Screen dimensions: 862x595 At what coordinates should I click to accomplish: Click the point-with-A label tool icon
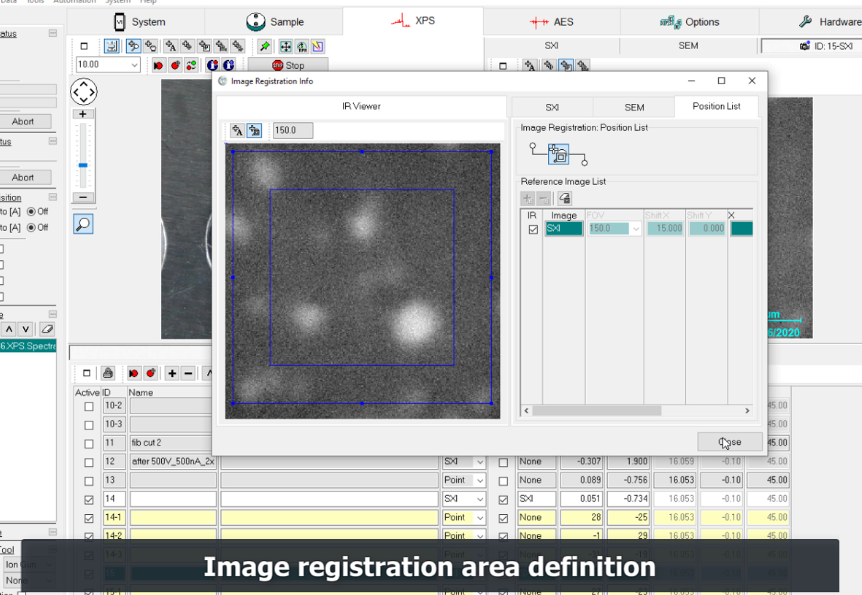pyautogui.click(x=171, y=46)
